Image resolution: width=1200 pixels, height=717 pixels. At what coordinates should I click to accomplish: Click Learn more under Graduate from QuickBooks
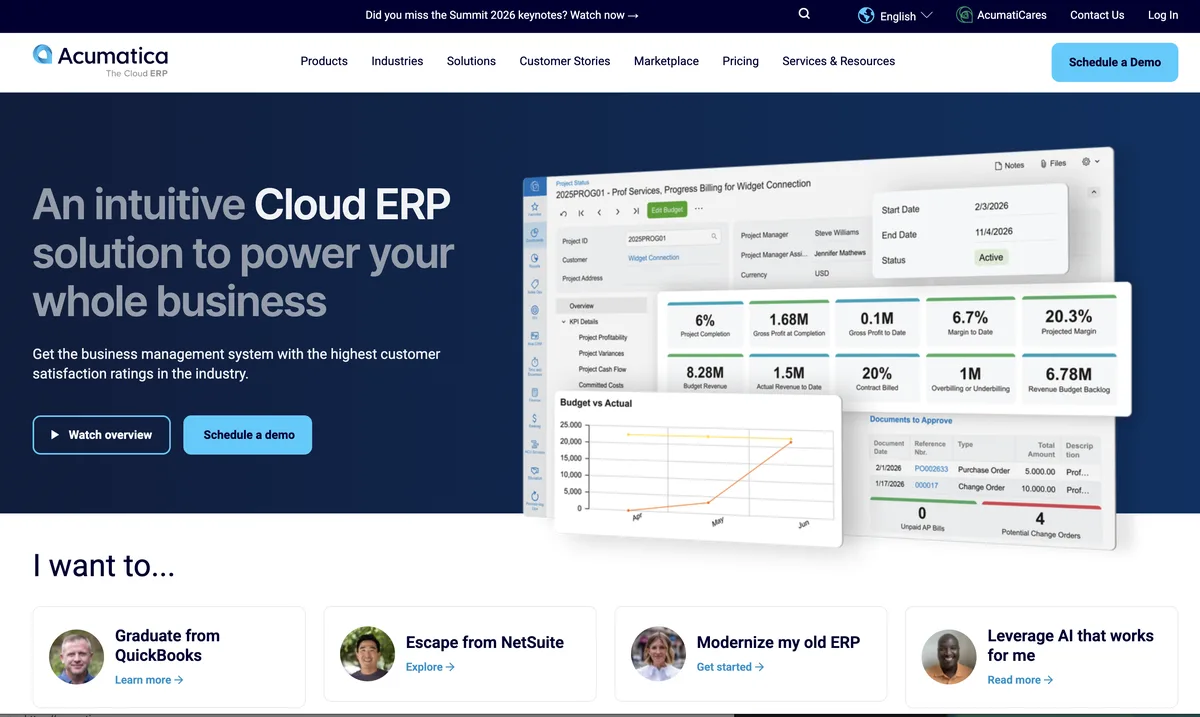(x=149, y=680)
